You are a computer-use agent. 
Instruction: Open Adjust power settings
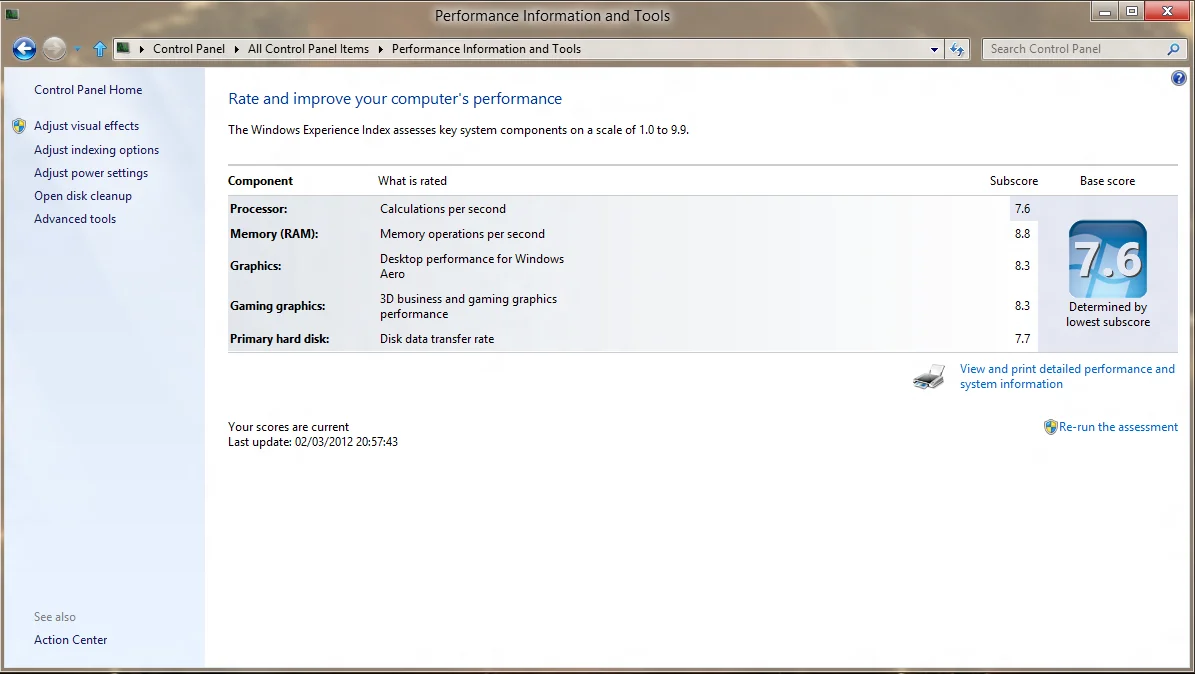(x=91, y=173)
